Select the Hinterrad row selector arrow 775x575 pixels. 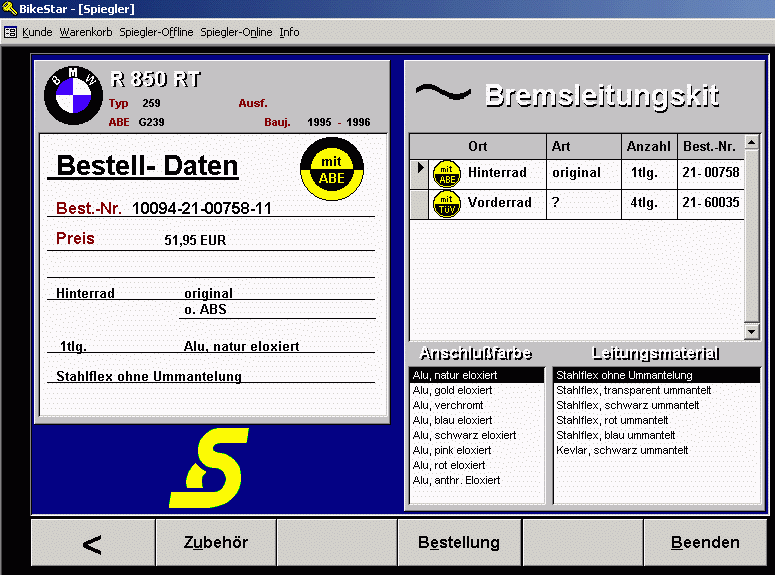pos(420,174)
